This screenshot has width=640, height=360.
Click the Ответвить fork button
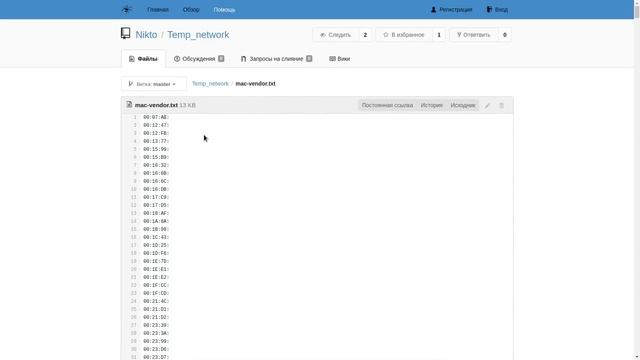(x=473, y=35)
